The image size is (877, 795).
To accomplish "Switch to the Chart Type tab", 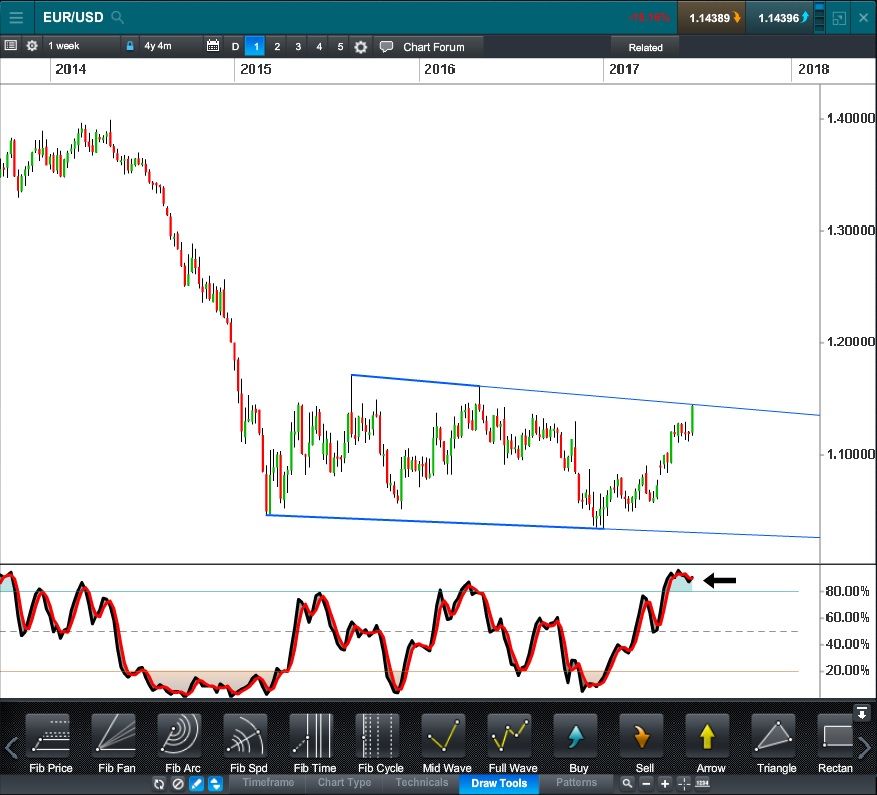I will coord(344,783).
